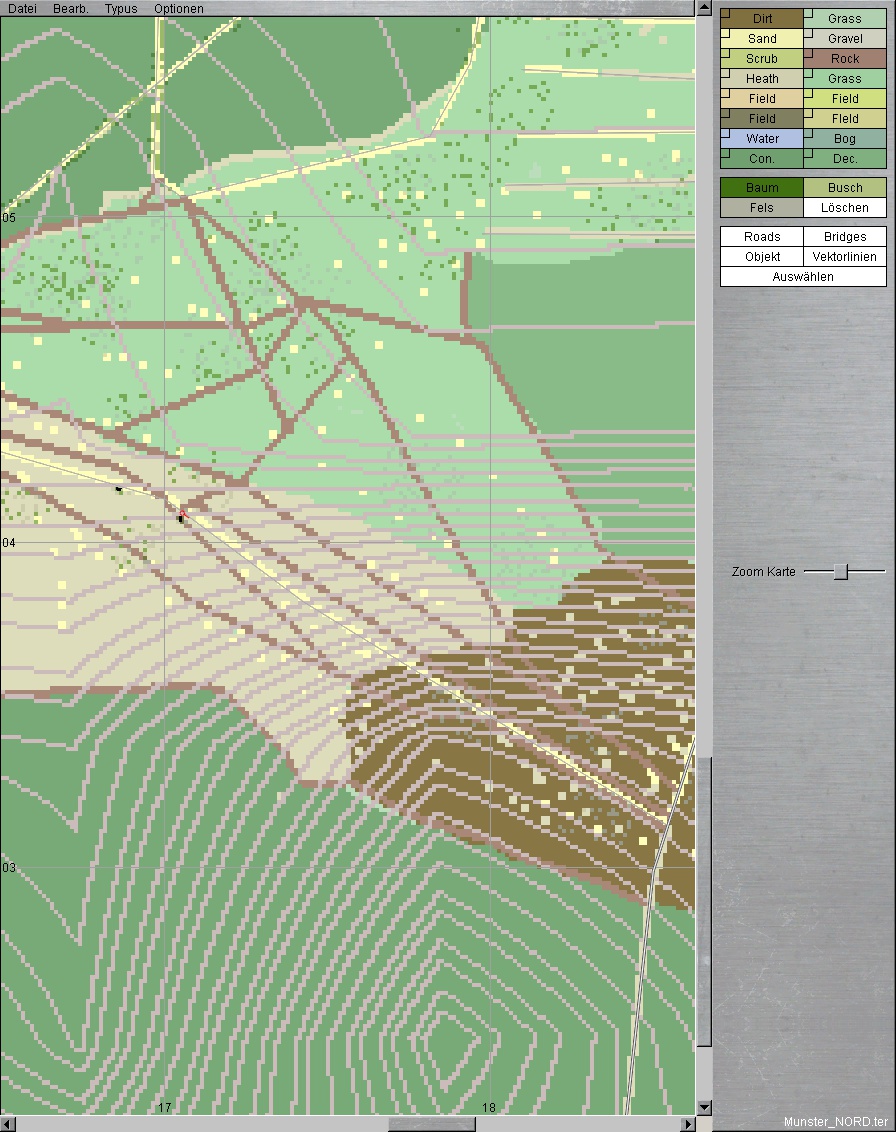The height and width of the screenshot is (1132, 896).
Task: Tick the small checkbox on Dirt swatch
Action: pos(725,13)
